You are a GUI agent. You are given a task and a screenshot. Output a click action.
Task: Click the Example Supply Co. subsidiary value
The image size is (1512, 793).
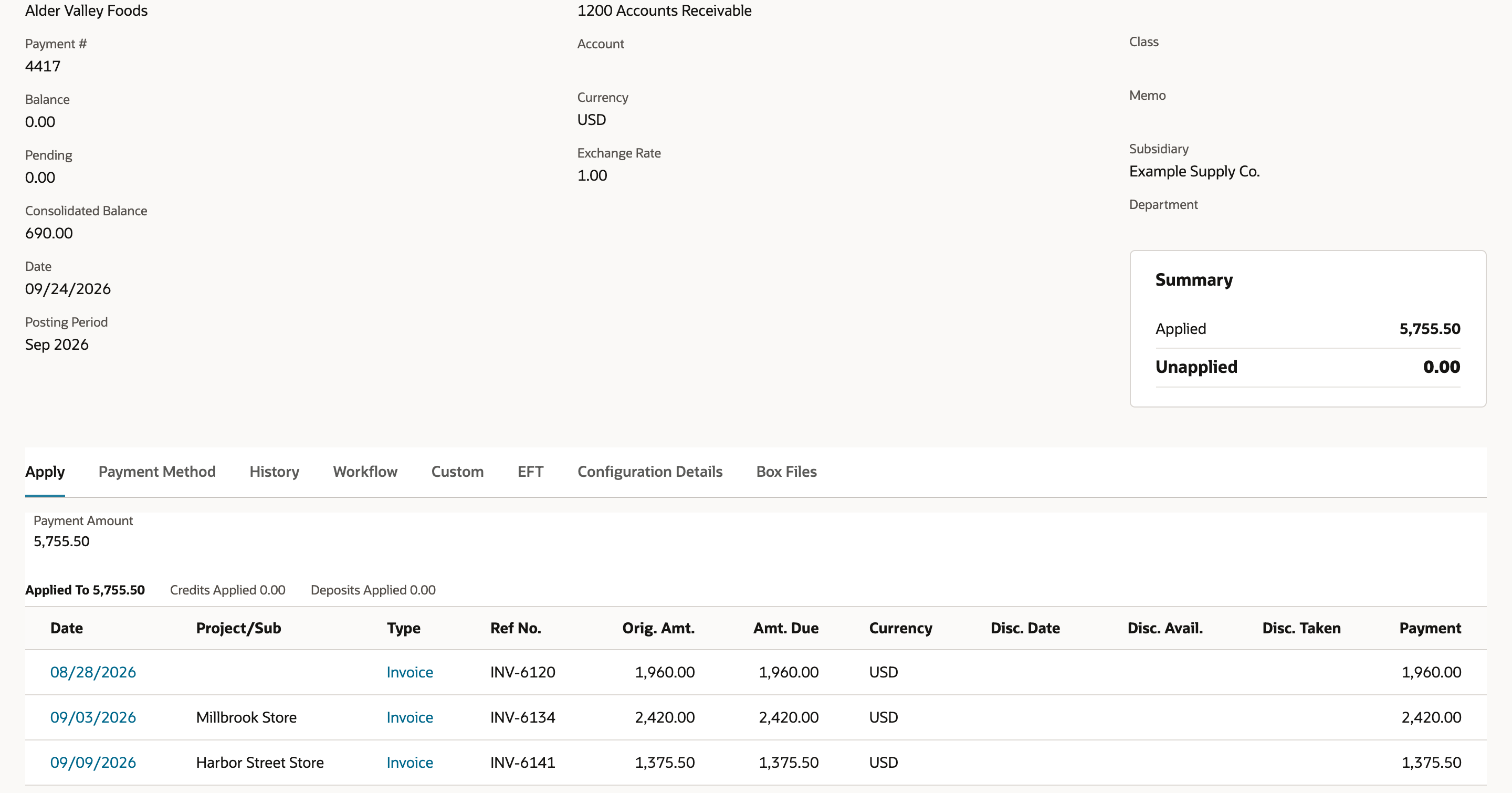click(1194, 171)
